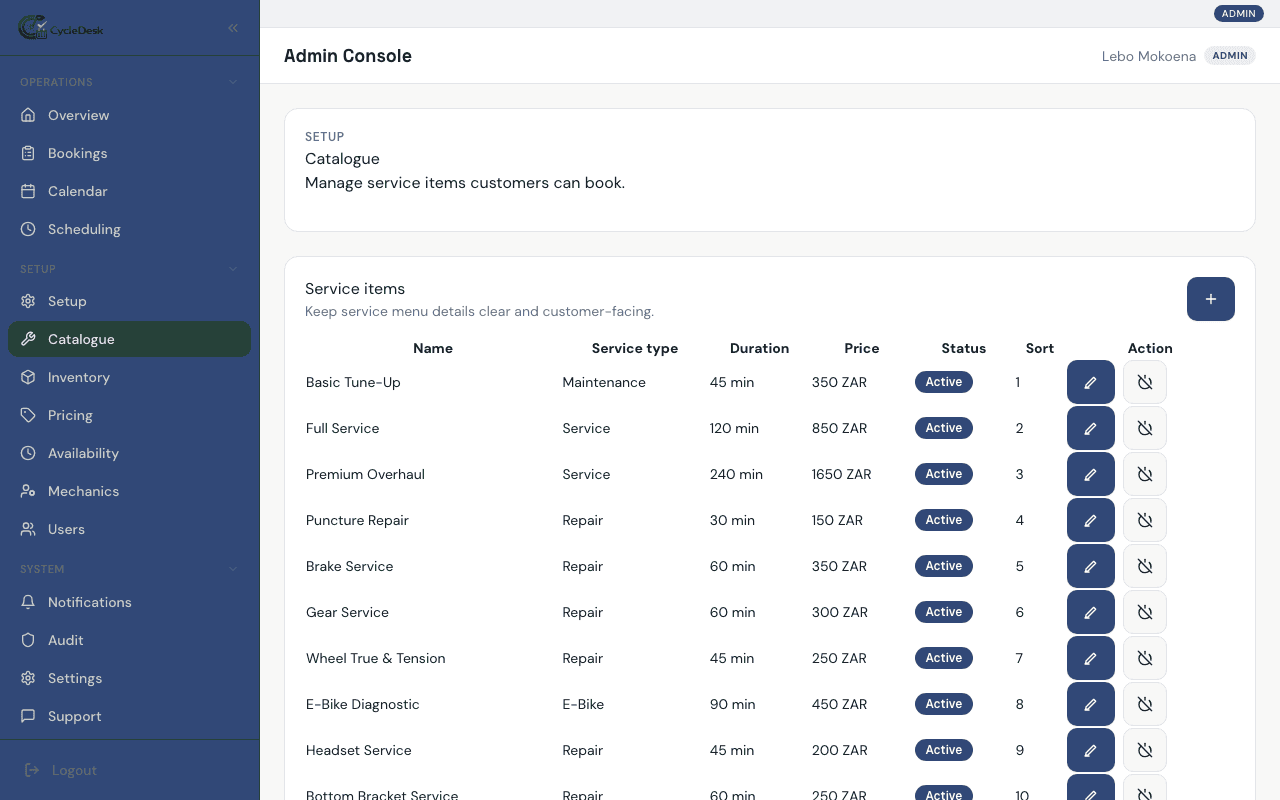Edit Full Service using the pencil icon

point(1090,428)
